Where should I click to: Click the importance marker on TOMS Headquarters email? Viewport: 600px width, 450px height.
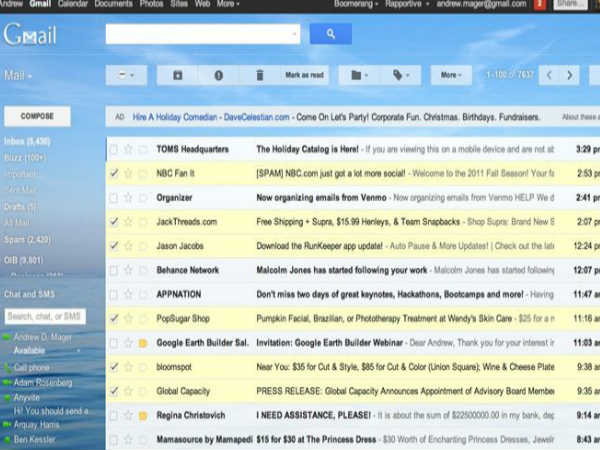coord(143,149)
